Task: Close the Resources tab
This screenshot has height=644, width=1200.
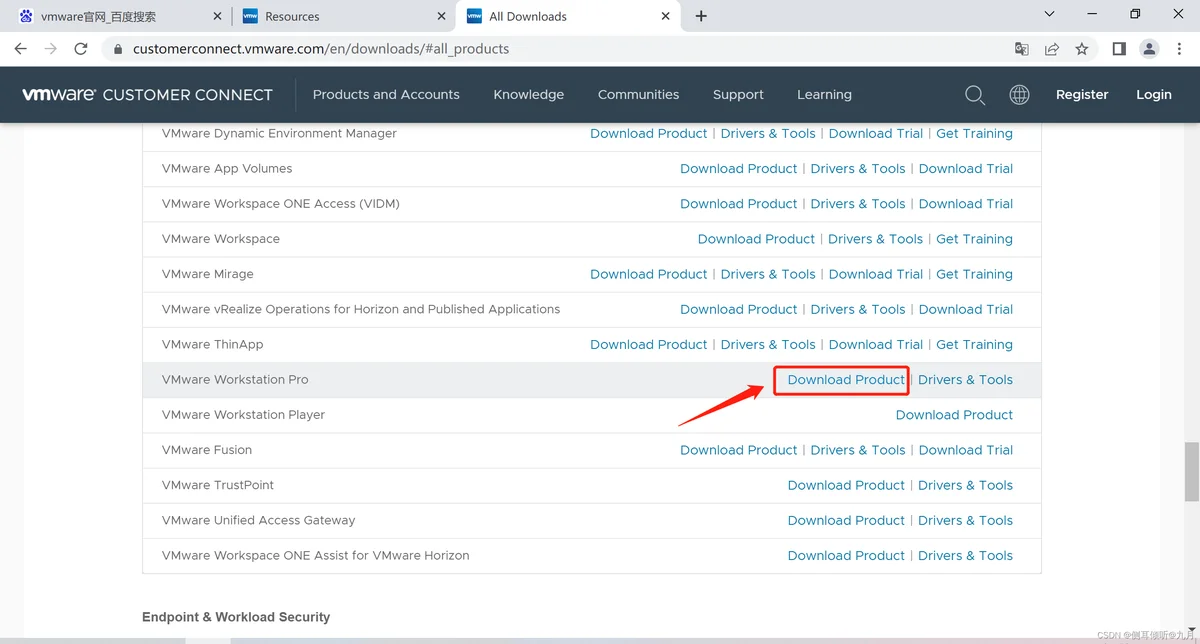Action: point(440,16)
